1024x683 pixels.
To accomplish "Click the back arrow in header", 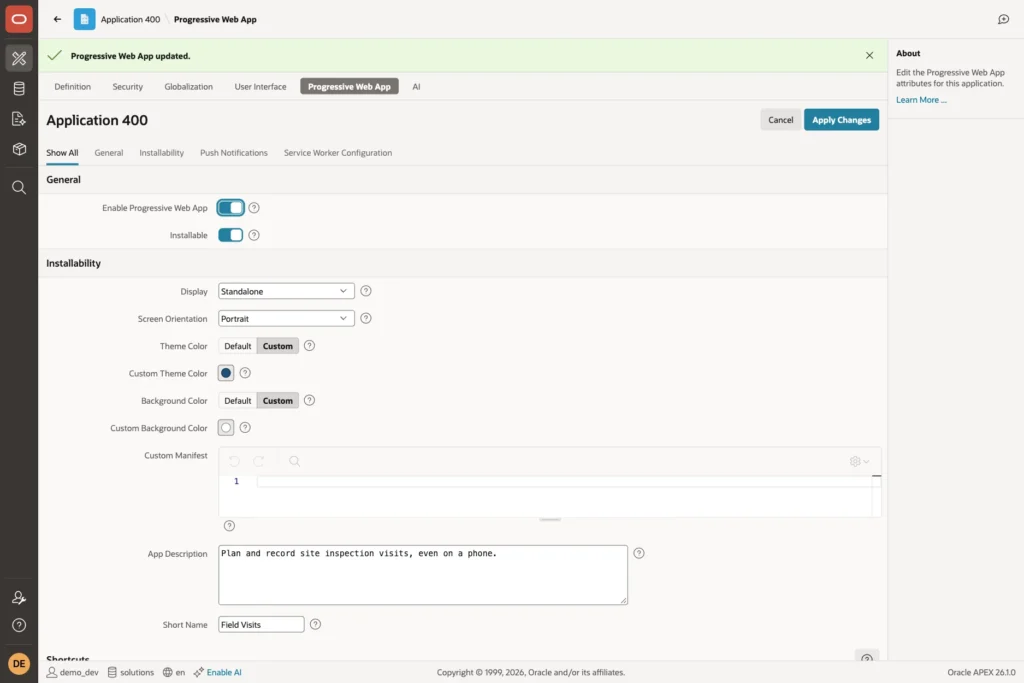I will (57, 19).
